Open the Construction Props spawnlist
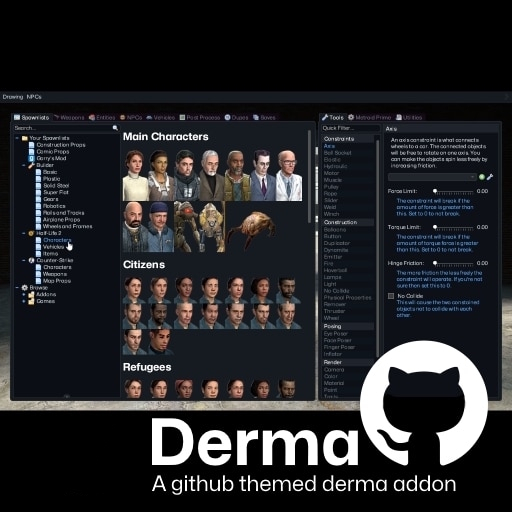This screenshot has height=512, width=512. (61, 145)
